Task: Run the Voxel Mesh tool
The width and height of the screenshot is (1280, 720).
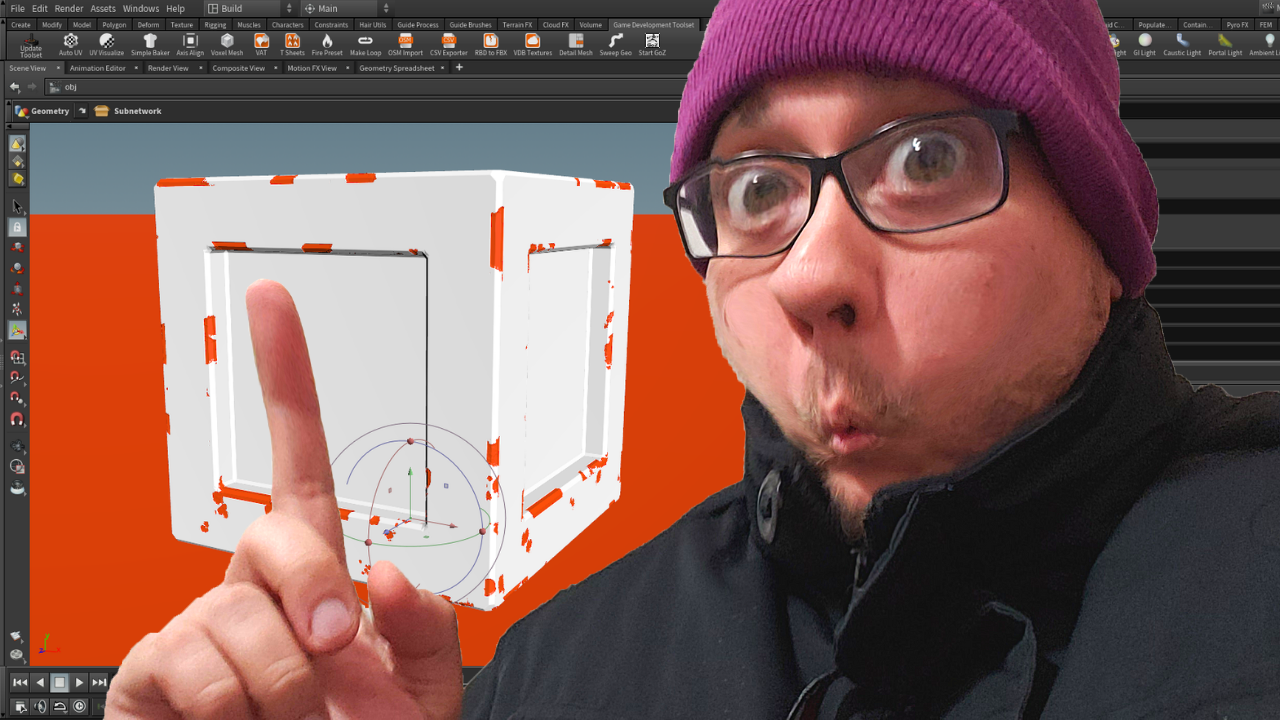Action: coord(227,42)
